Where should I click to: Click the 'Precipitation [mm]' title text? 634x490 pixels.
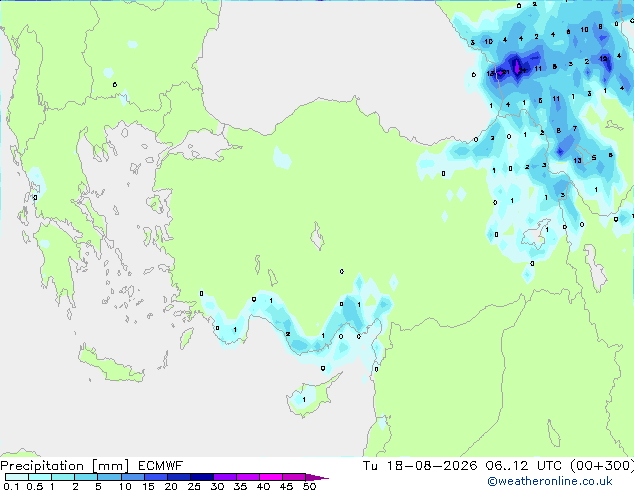pyautogui.click(x=65, y=466)
